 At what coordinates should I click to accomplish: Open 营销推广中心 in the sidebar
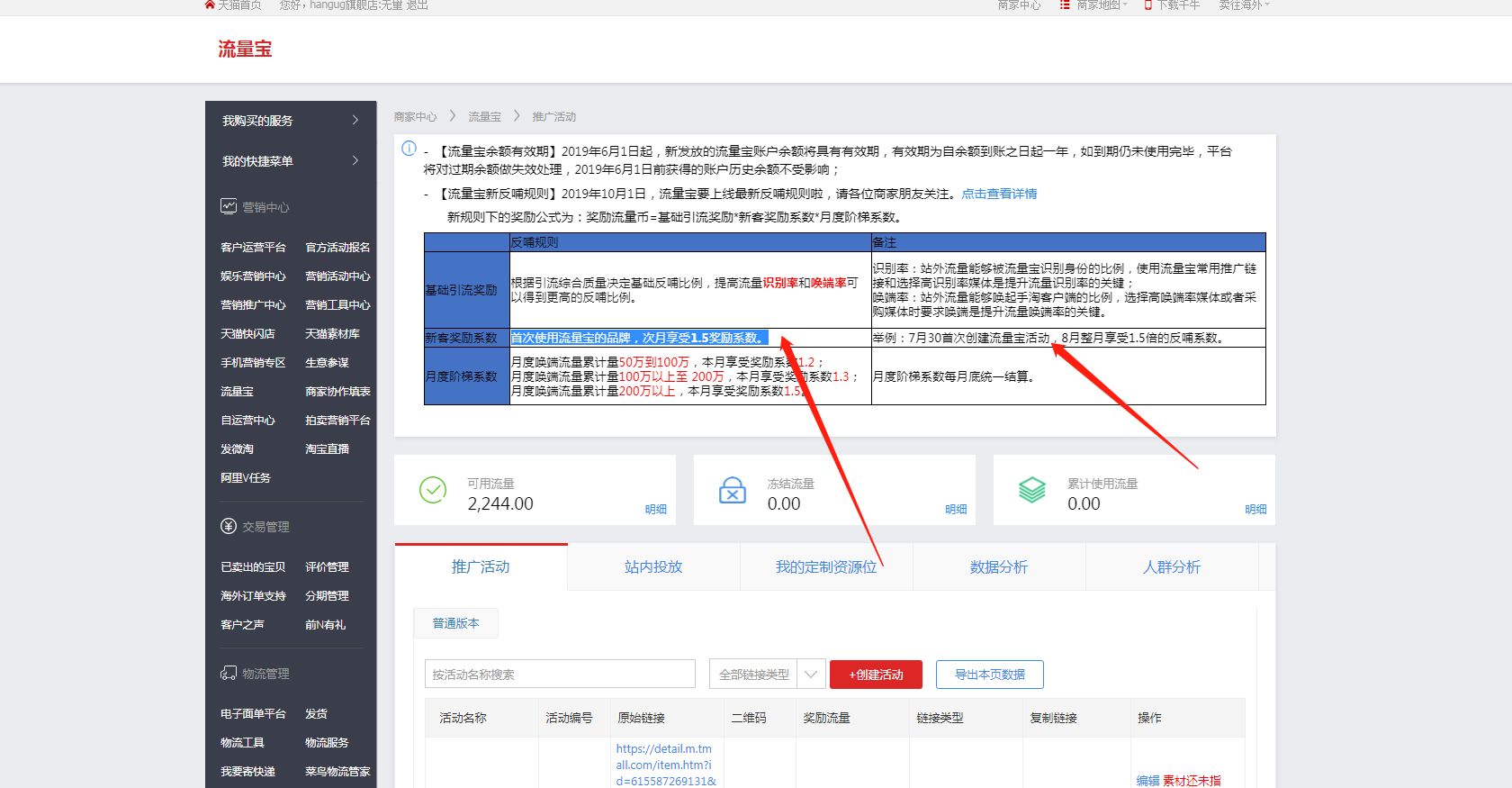tap(253, 304)
